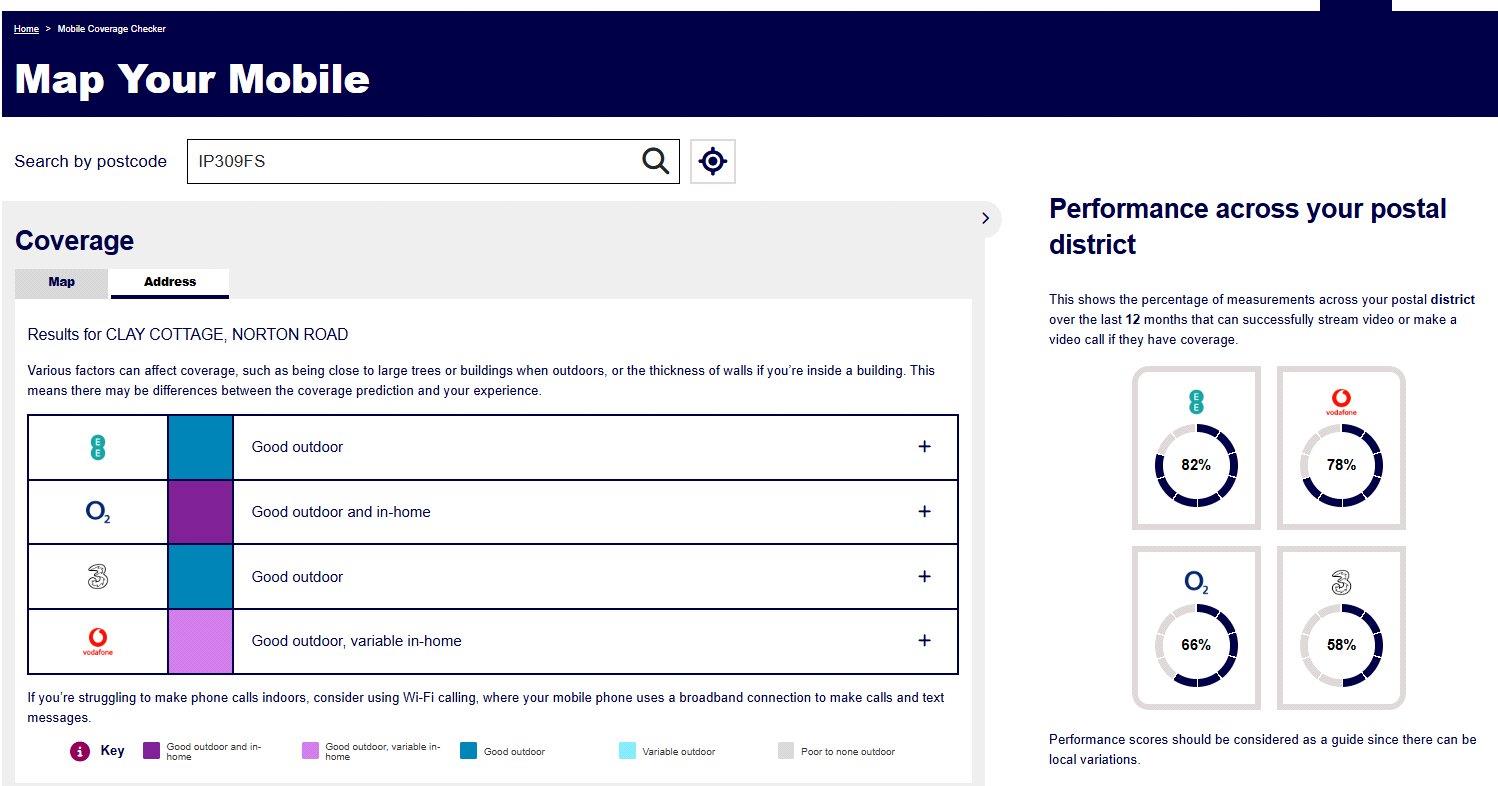Click EE blue coverage colour cell
This screenshot has width=1498, height=786.
[200, 448]
